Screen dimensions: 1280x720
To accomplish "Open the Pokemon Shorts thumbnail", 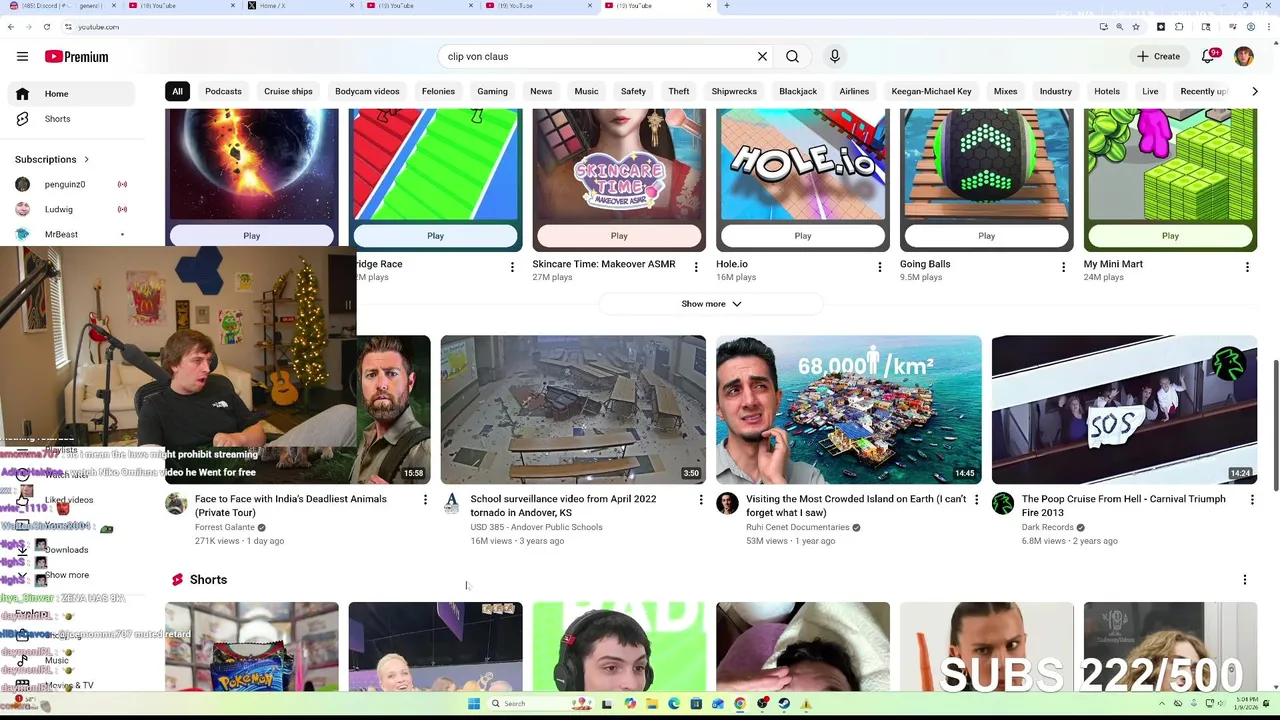I will point(252,646).
